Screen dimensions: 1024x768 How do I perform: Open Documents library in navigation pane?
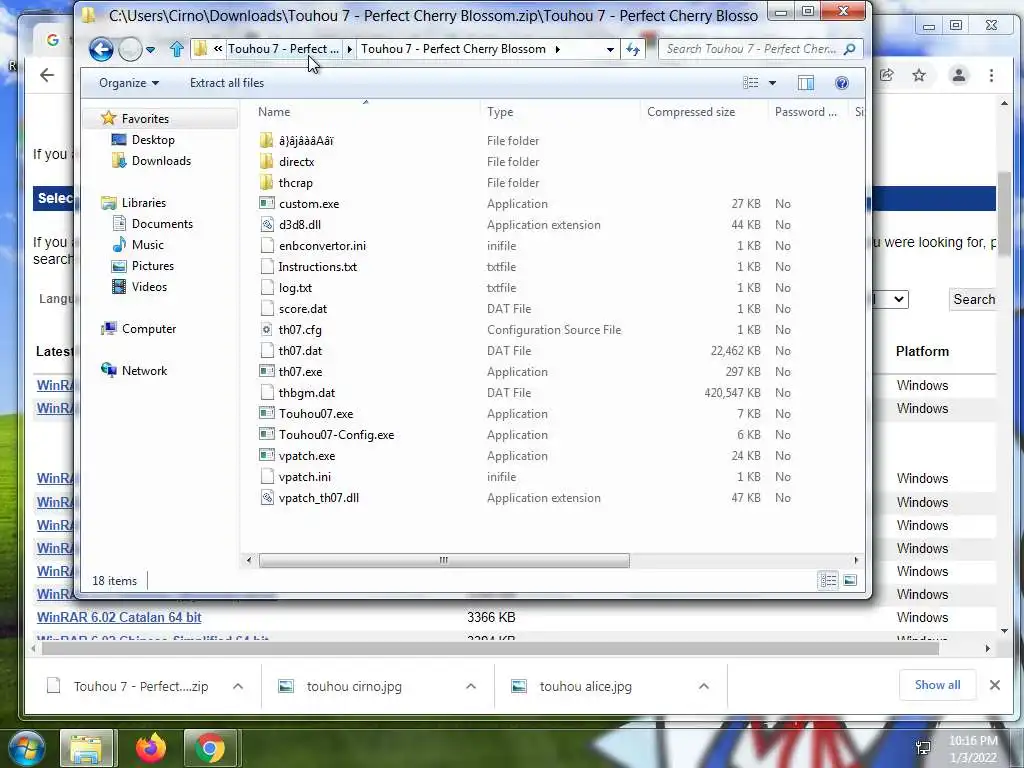[x=162, y=224]
